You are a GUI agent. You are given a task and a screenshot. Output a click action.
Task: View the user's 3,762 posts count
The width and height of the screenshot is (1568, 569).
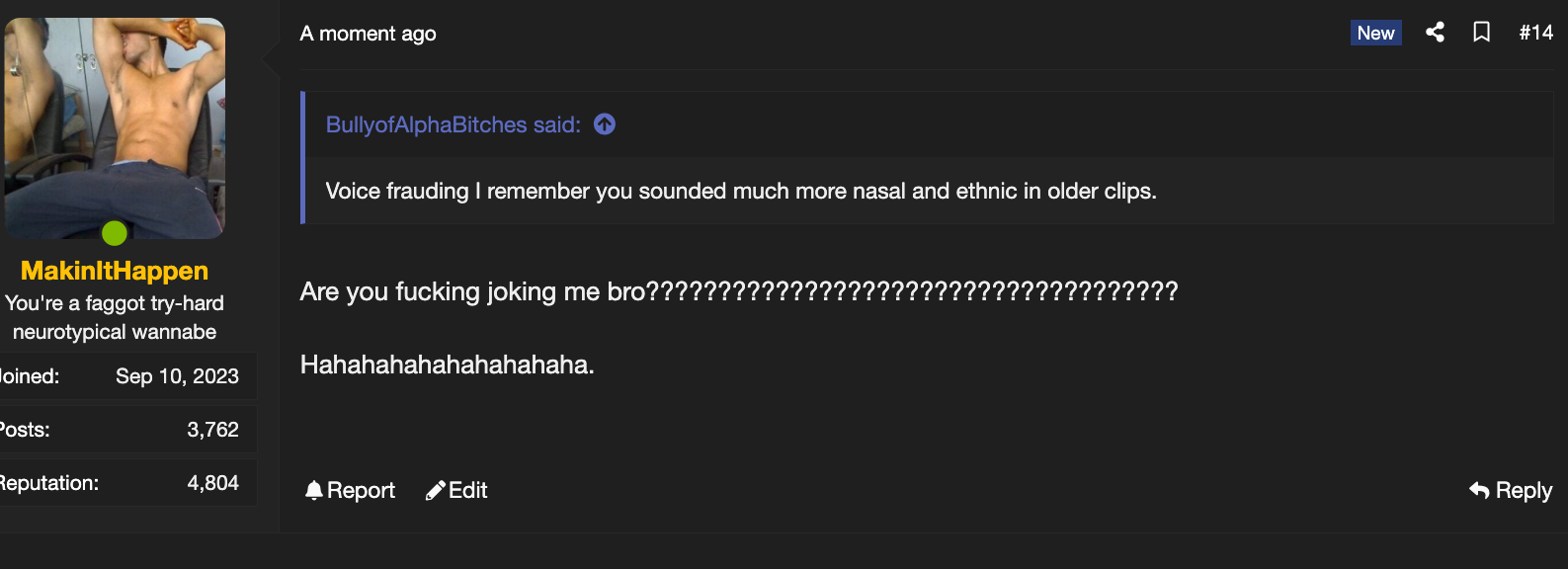[213, 430]
